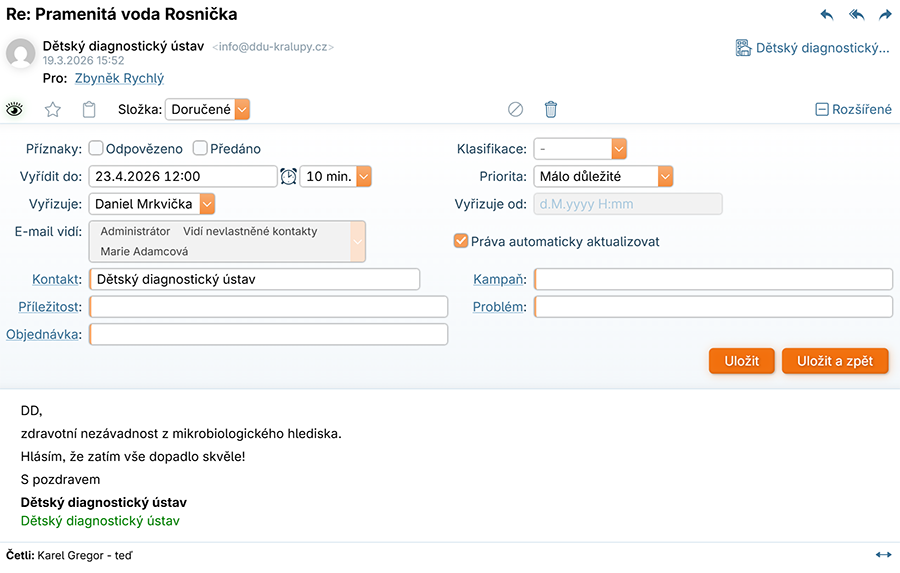Image resolution: width=900 pixels, height=573 pixels.
Task: Click the star icon to mark email
Action: coord(53,110)
